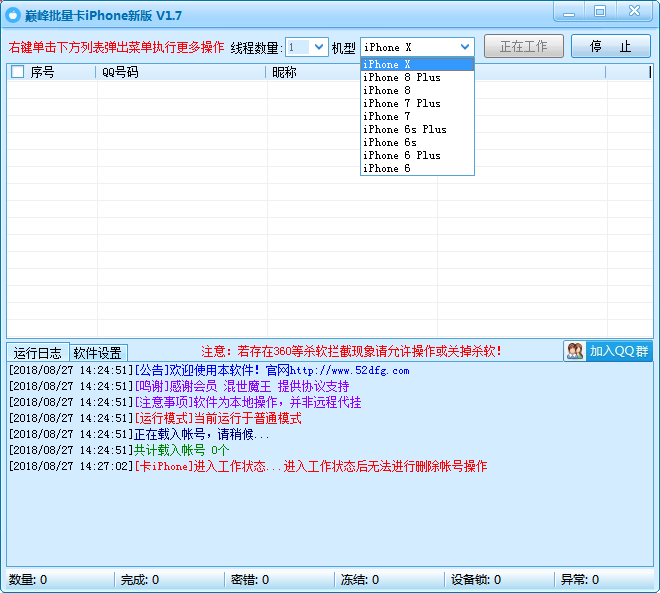Click the 完成: 0 status entry
Image resolution: width=660 pixels, height=593 pixels.
tap(140, 580)
